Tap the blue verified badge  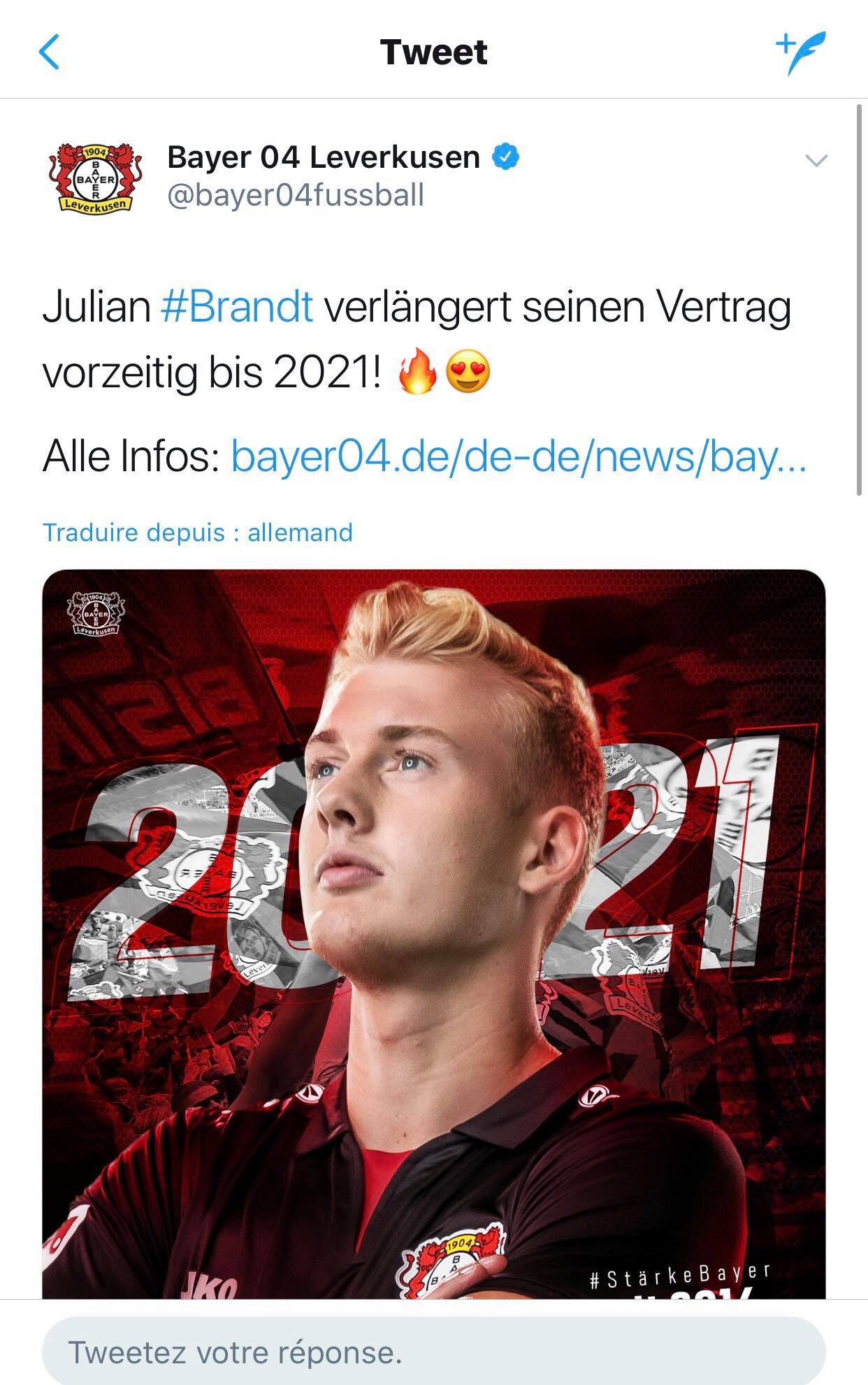(x=507, y=157)
